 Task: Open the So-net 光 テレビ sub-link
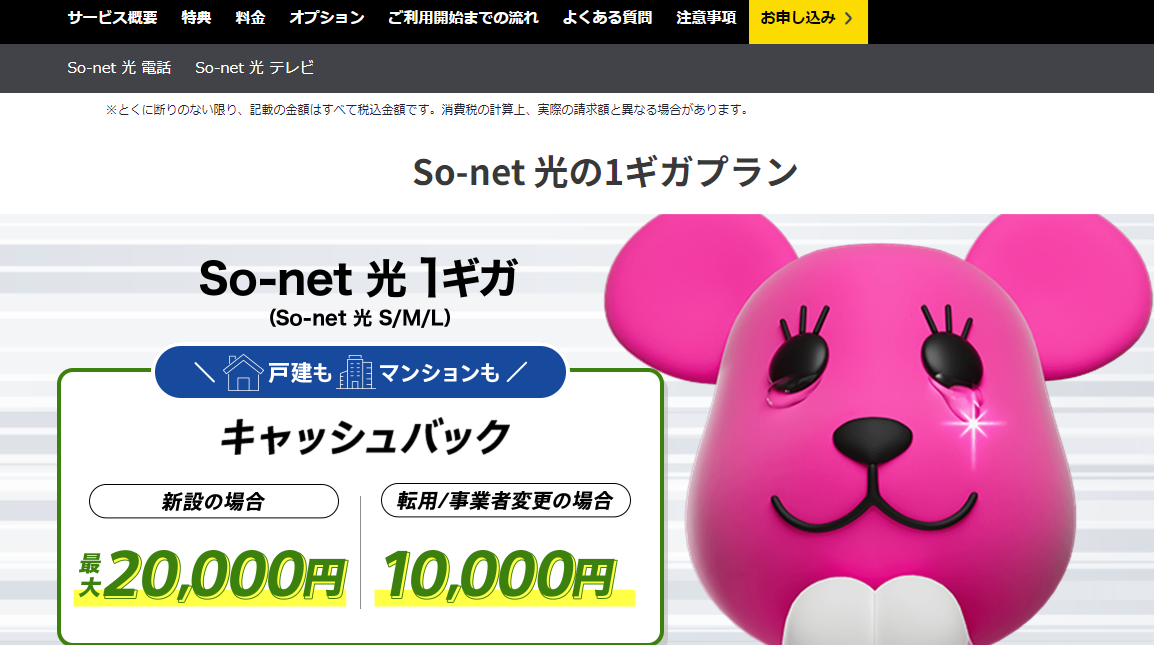click(x=254, y=68)
